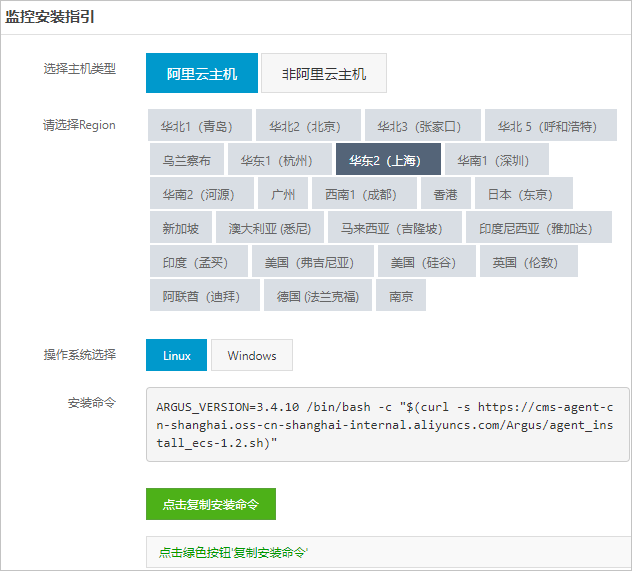Click the 南京 region
The height and width of the screenshot is (571, 632).
[401, 295]
